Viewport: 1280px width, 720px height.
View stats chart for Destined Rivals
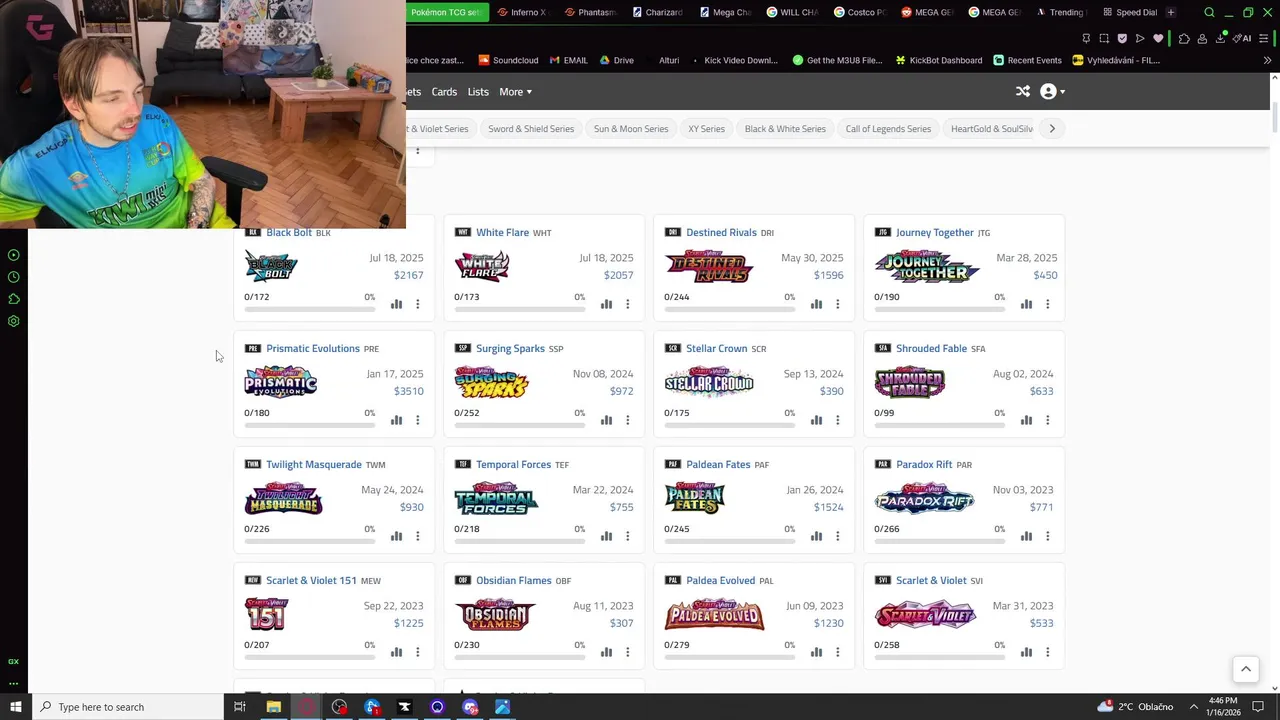[x=816, y=304]
